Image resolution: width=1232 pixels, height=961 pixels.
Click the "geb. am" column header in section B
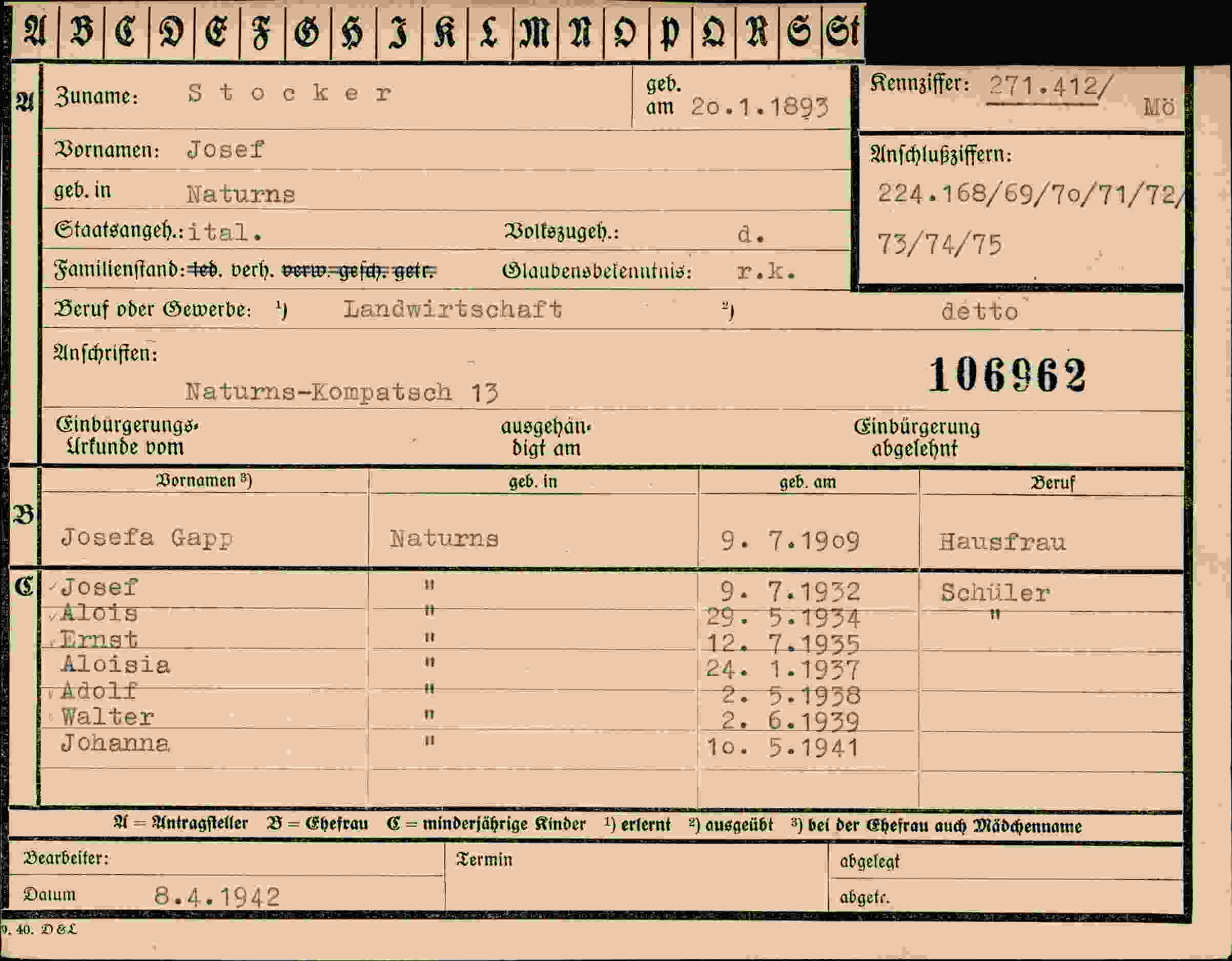808,483
